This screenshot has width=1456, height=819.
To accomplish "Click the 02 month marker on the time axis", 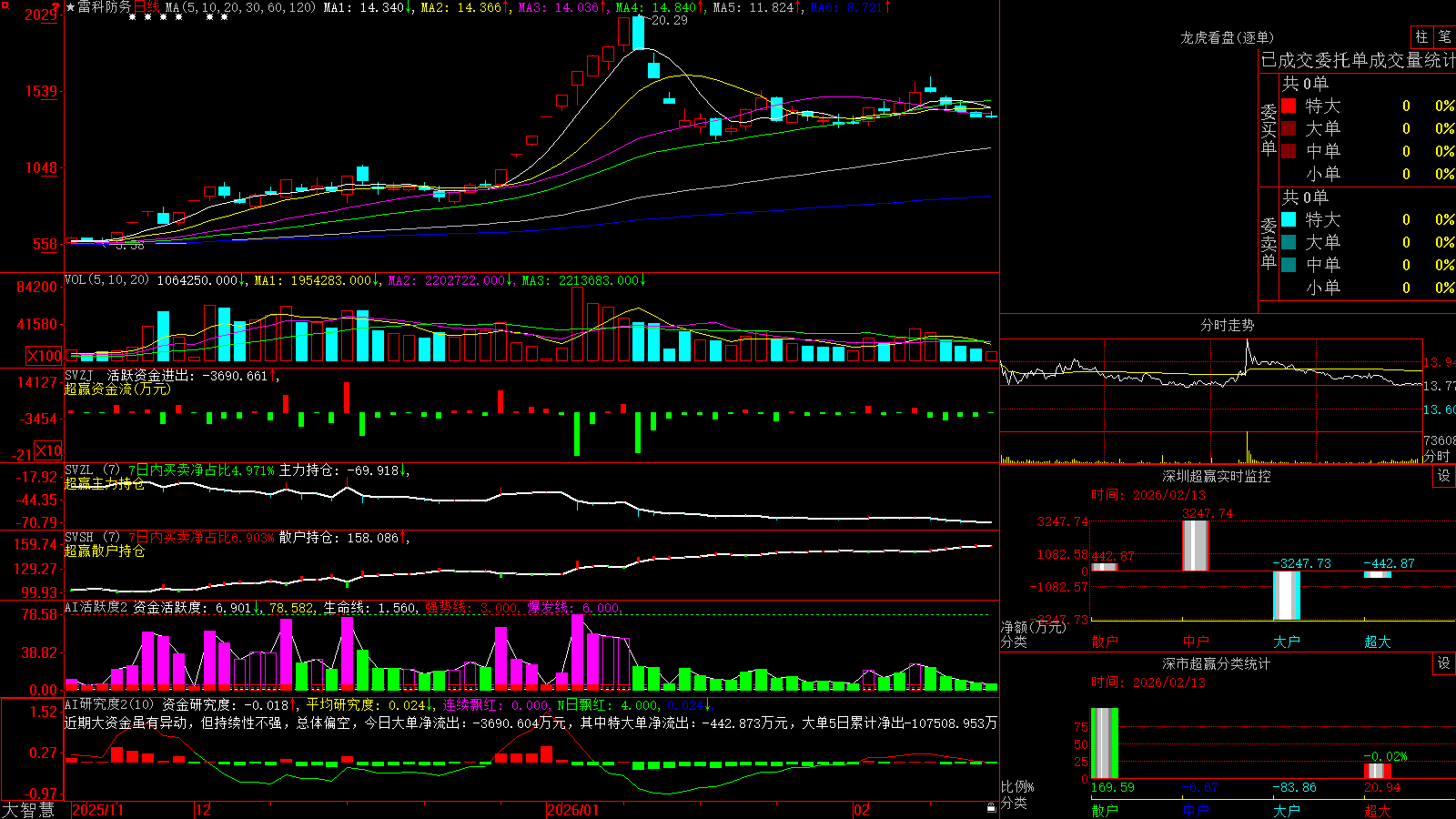I will click(x=862, y=810).
